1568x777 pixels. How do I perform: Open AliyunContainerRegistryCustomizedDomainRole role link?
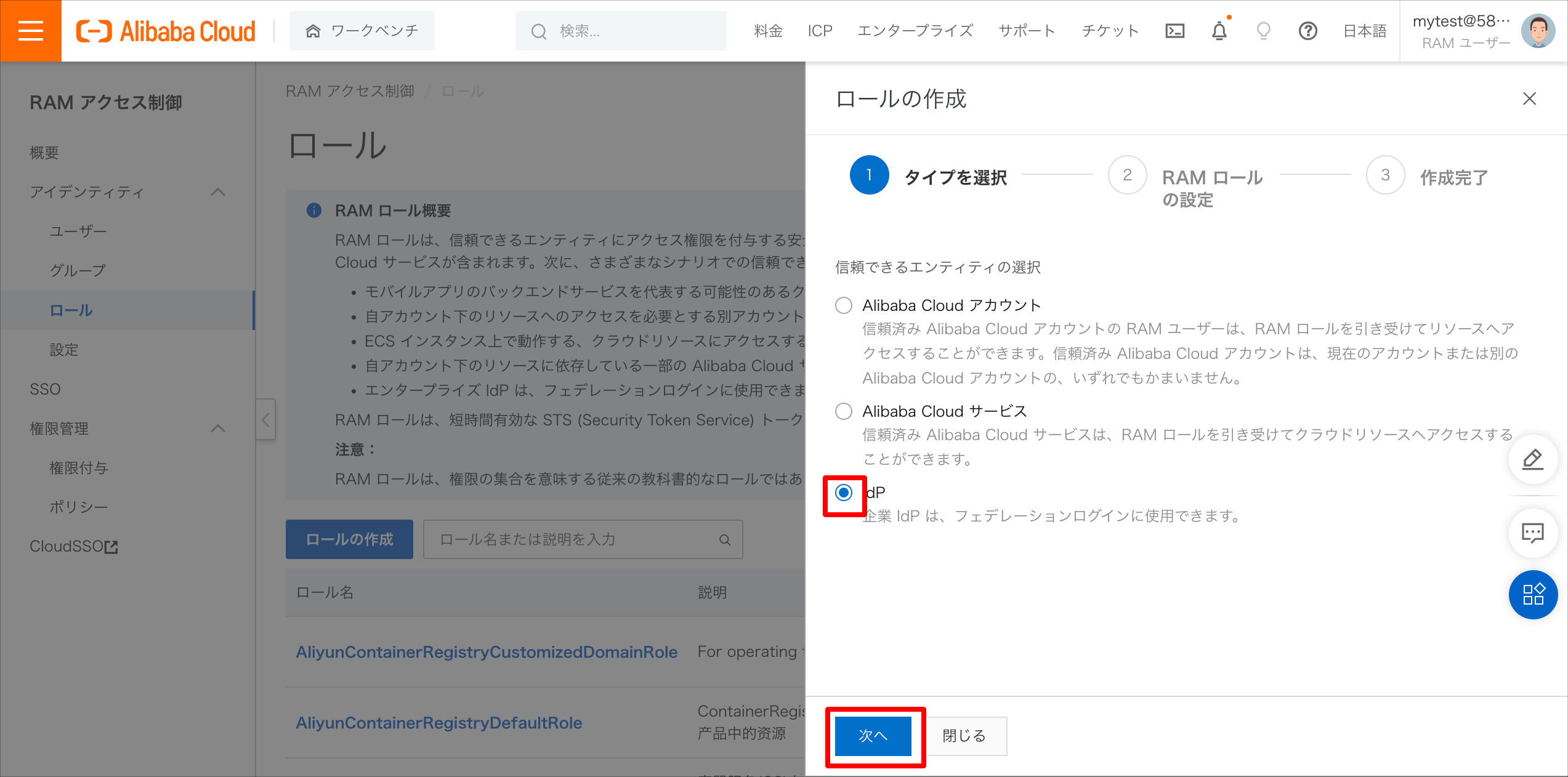(487, 652)
